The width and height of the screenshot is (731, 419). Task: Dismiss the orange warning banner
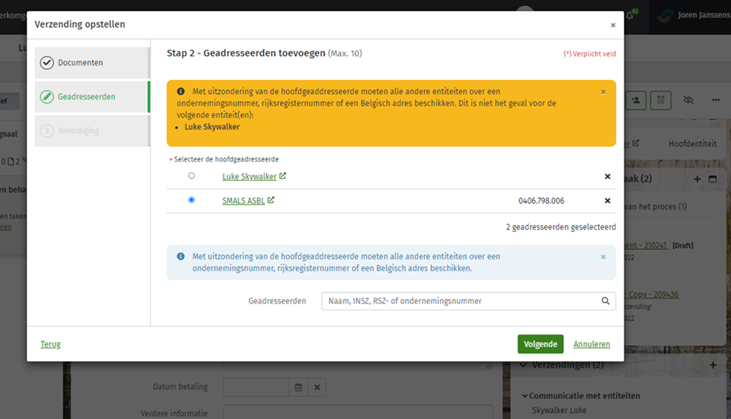tap(603, 92)
